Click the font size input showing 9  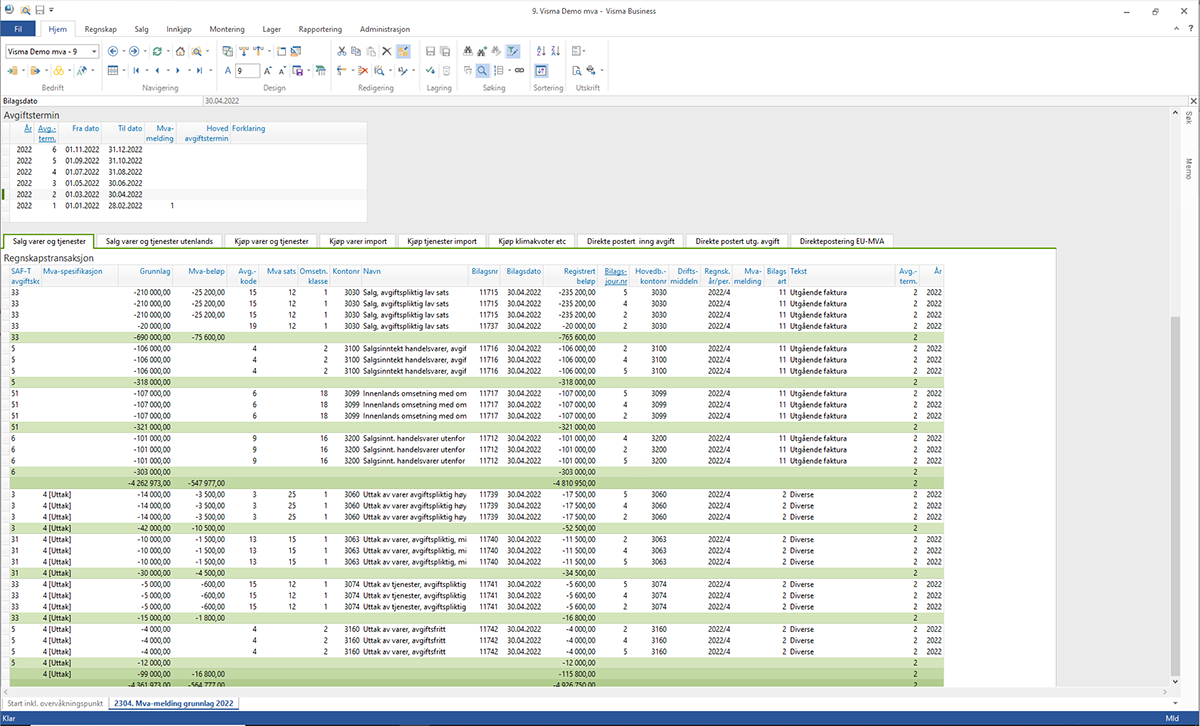(x=246, y=71)
